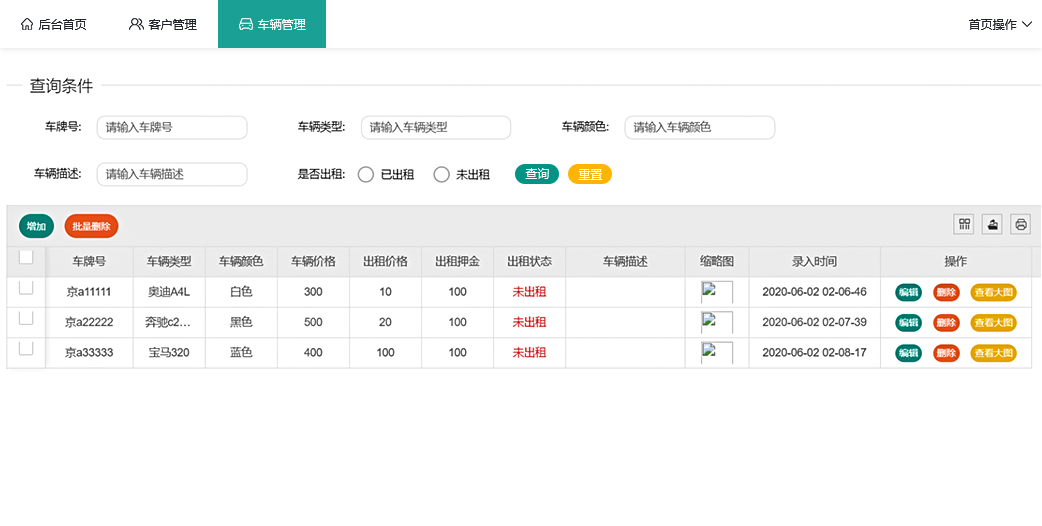1042x526 pixels.
Task: Focus the 车牌号 input field
Action: click(x=172, y=128)
